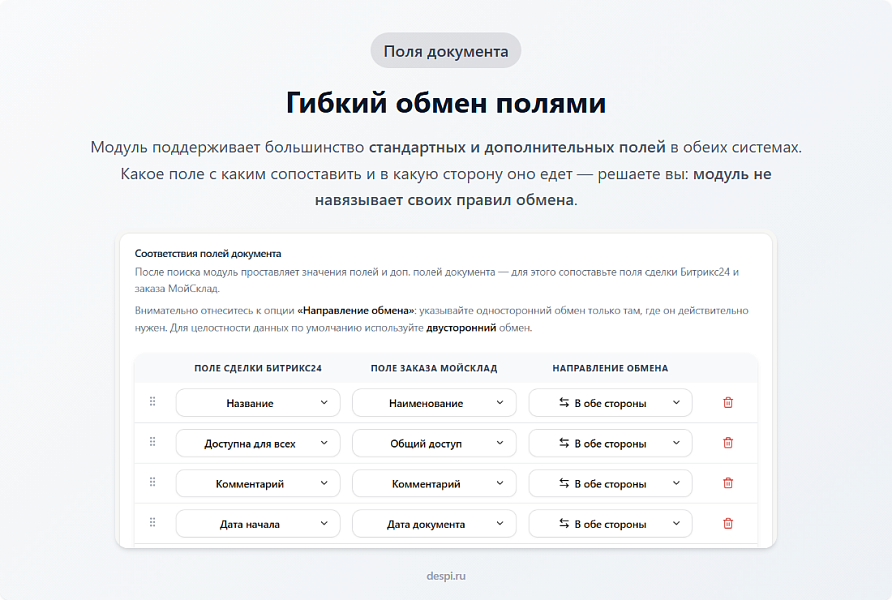Click bold text «Направление обмена» in description
Viewport: 892px width, 600px height.
[x=357, y=311]
